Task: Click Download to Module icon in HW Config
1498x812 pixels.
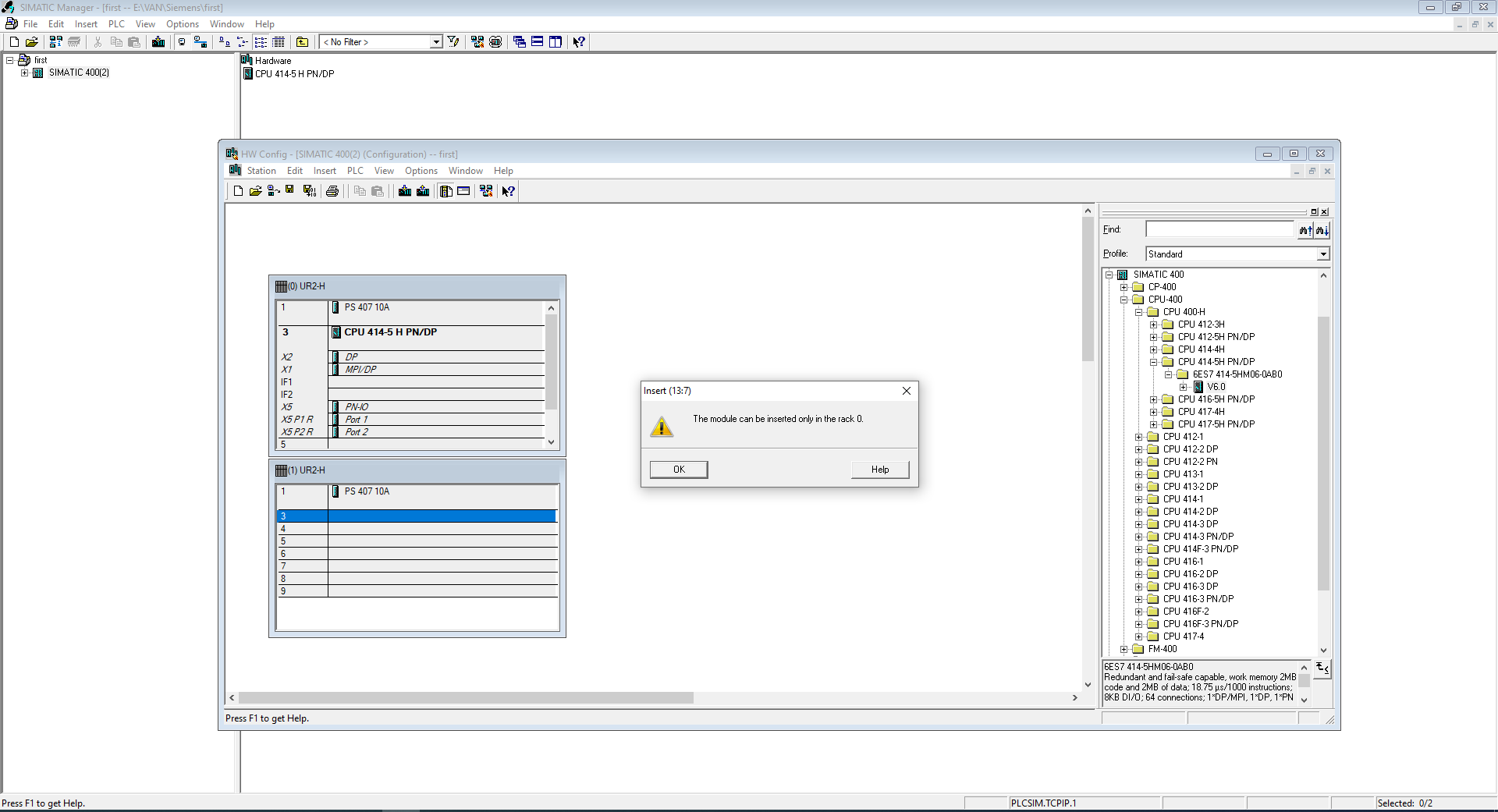Action: coord(405,191)
